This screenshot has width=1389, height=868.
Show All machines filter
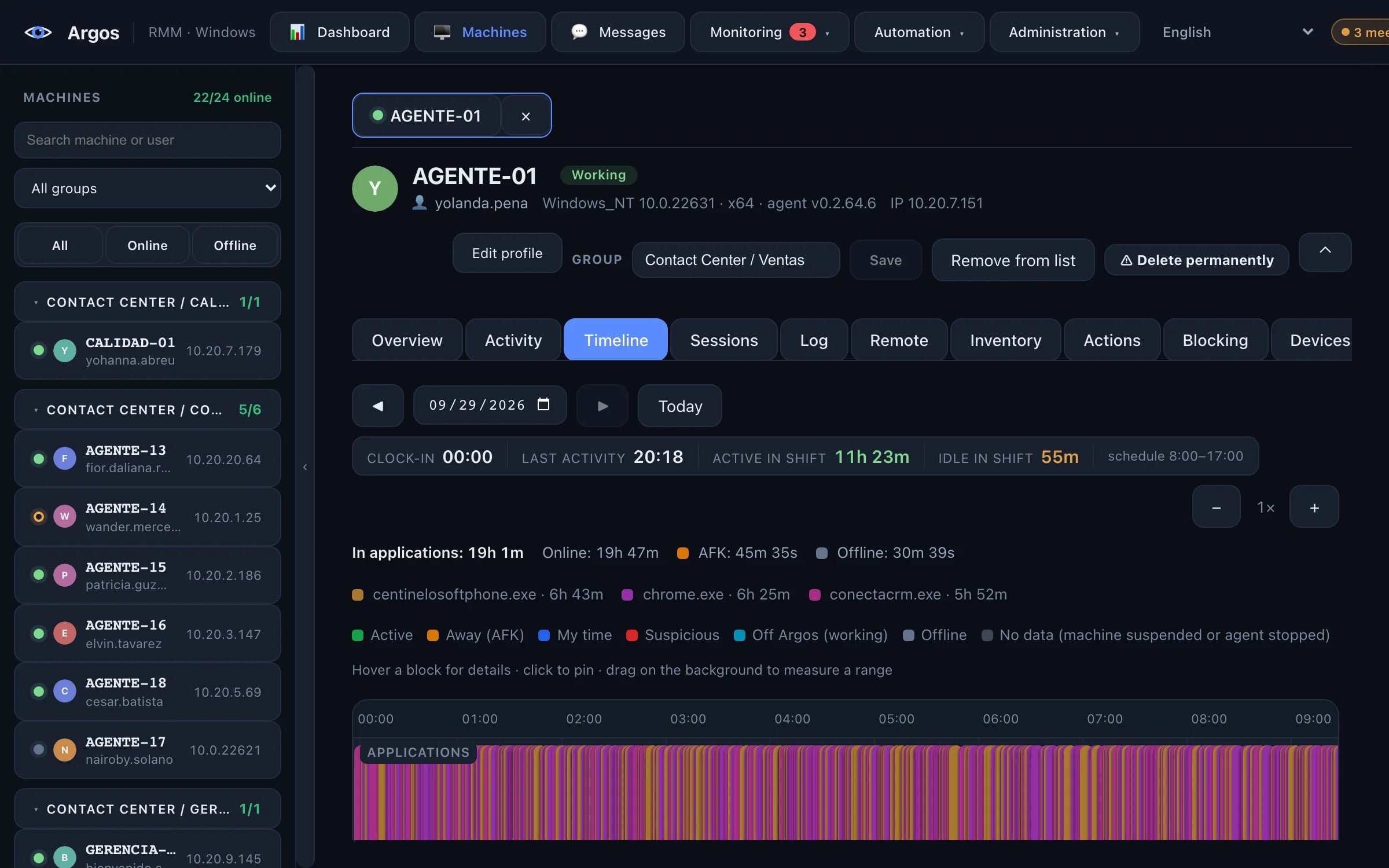coord(60,245)
